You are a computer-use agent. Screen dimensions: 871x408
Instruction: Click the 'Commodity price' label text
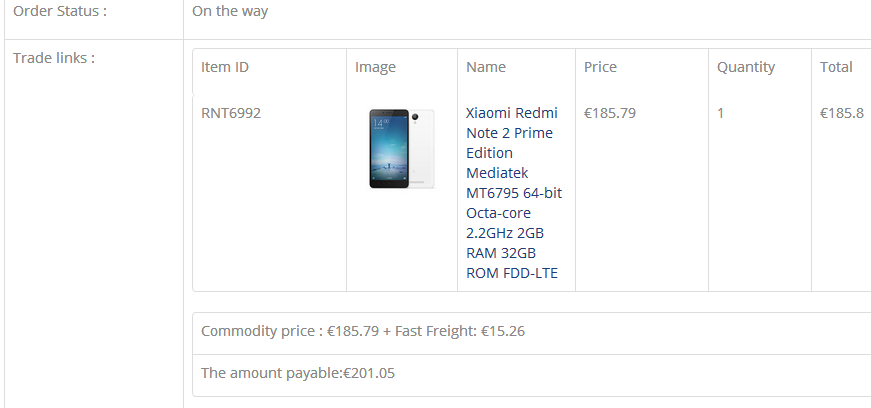coord(257,331)
